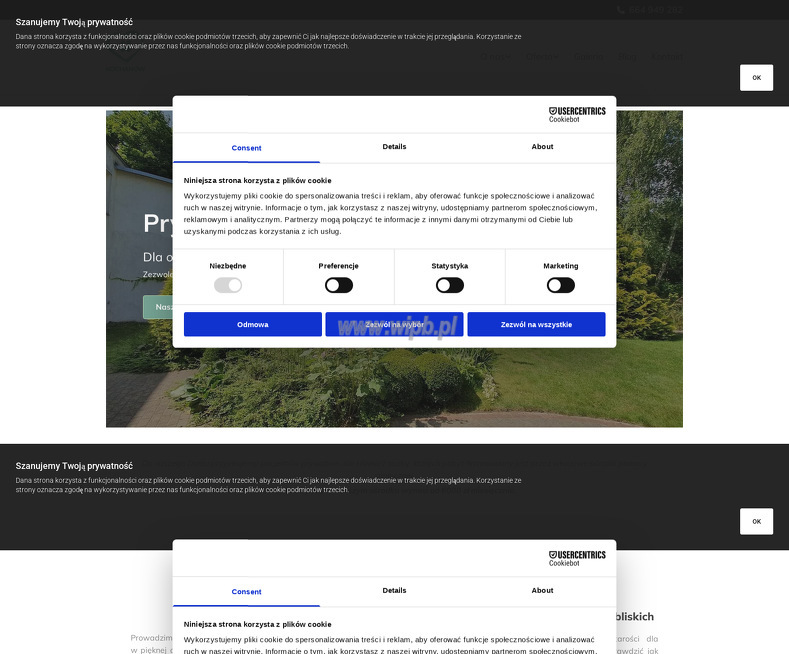
Task: Click the green hero button behind the dialog
Action: (157, 307)
